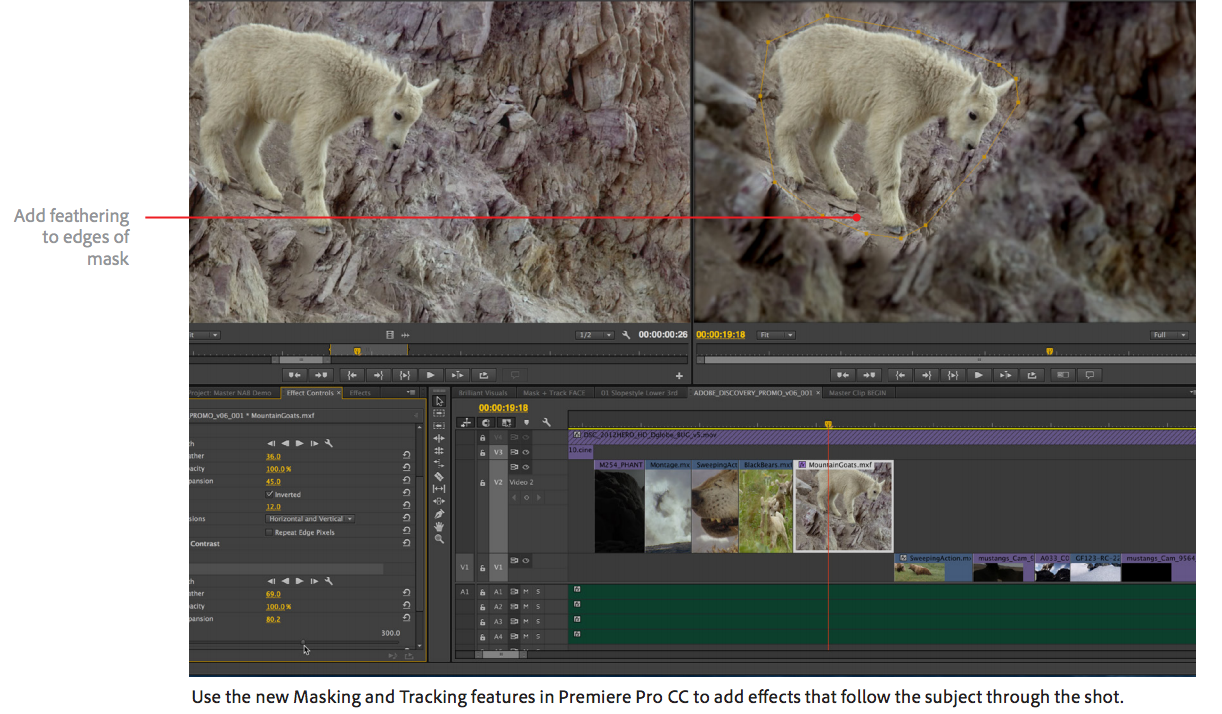
Task: Open Horizontal and Vertical blur dimensions dropdown
Action: pos(310,519)
